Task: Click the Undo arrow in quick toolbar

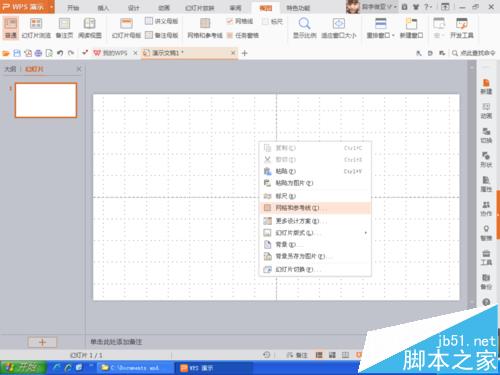Action: pyautogui.click(x=60, y=53)
